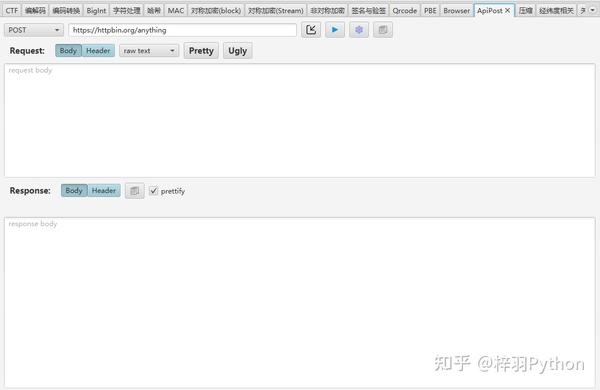Open the 压缩 tab
600x390 pixels.
[526, 11]
